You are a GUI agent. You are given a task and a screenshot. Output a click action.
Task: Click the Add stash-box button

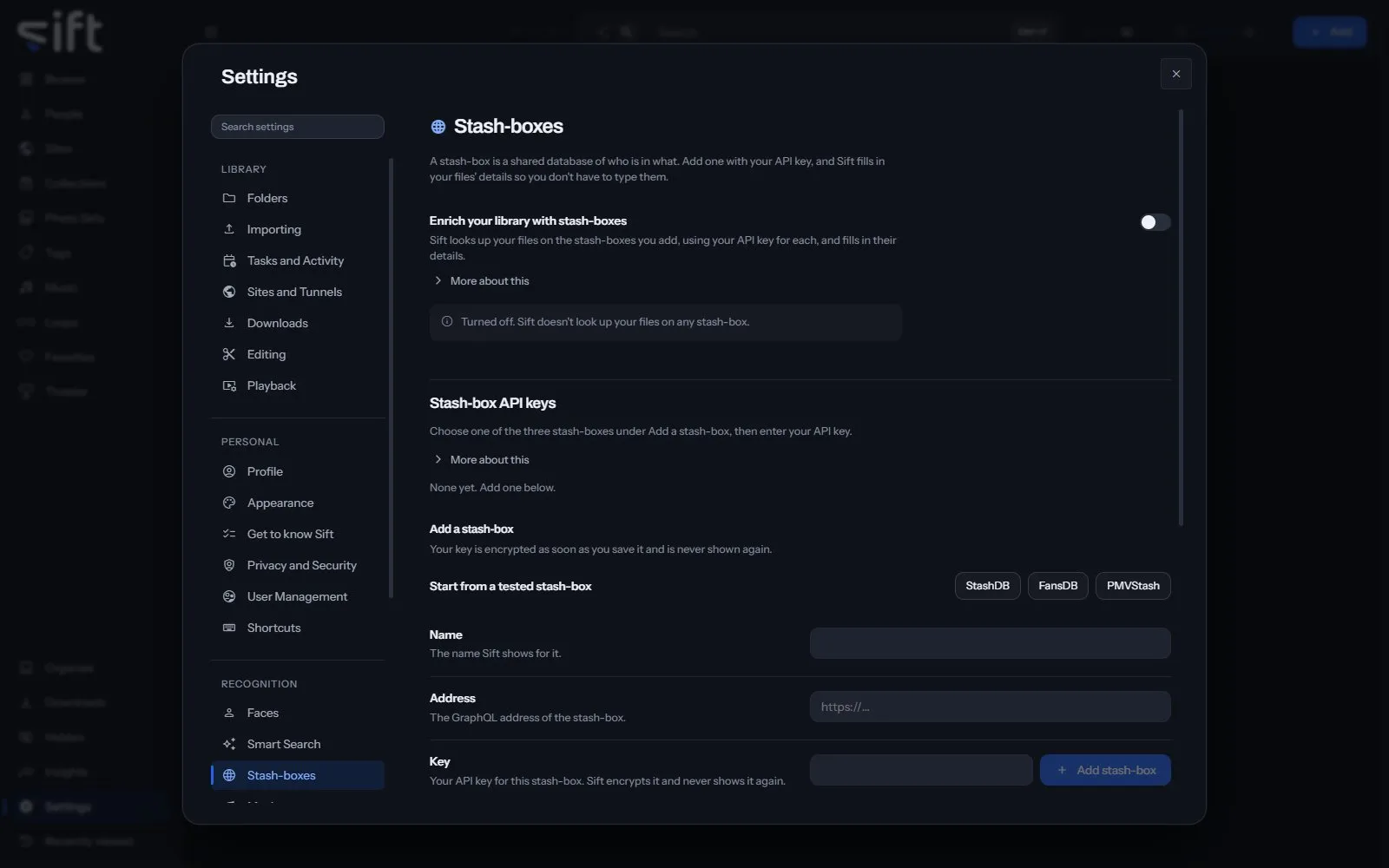pos(1105,770)
